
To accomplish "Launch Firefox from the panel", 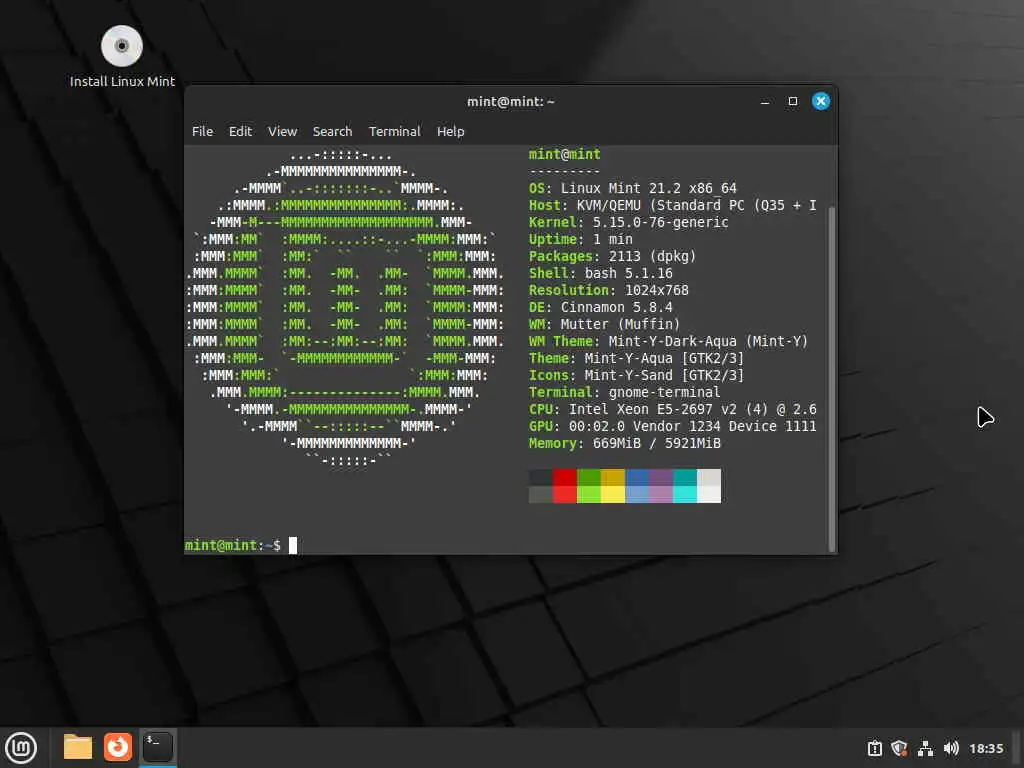I will (118, 747).
